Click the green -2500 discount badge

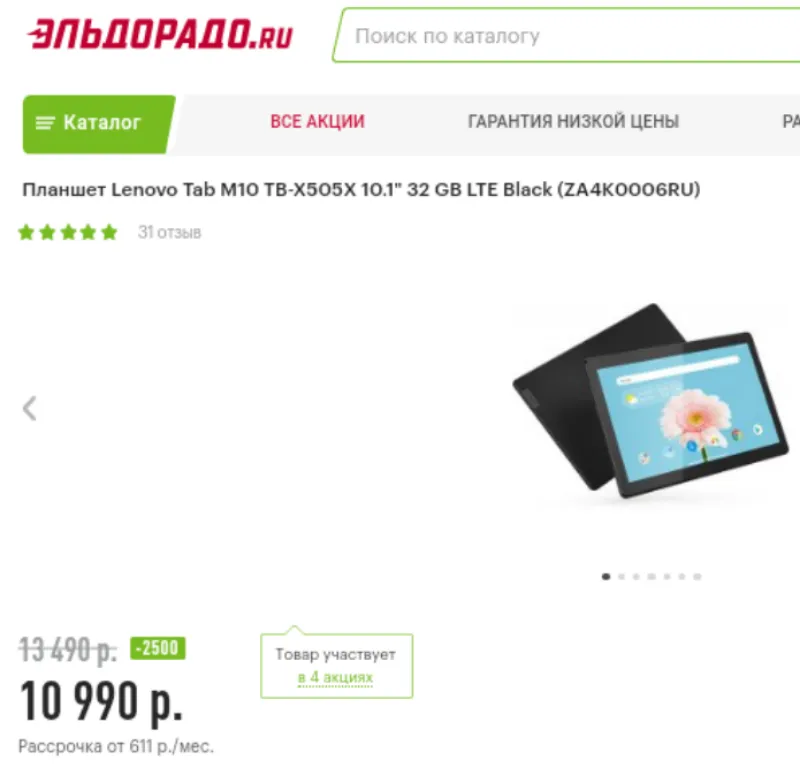[158, 648]
